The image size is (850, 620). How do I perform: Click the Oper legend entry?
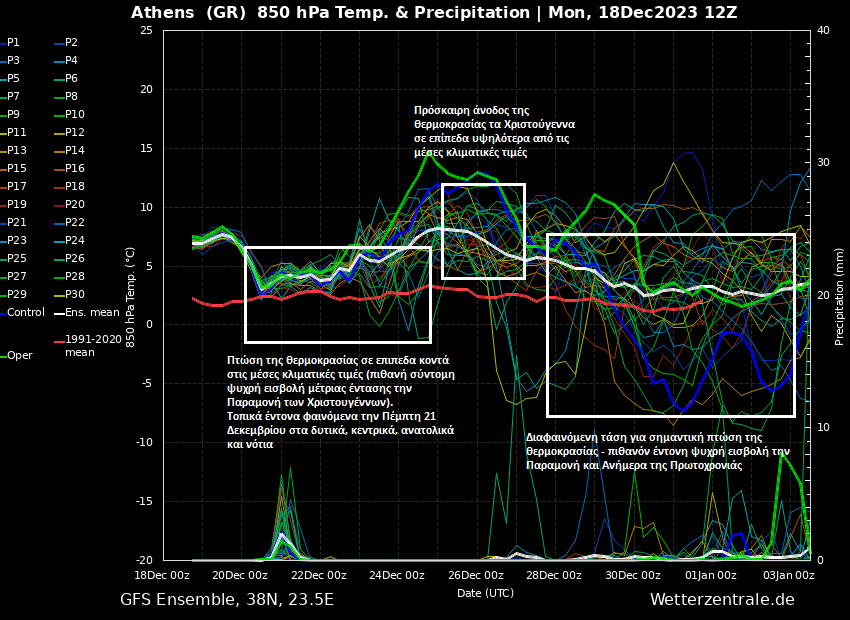click(20, 355)
